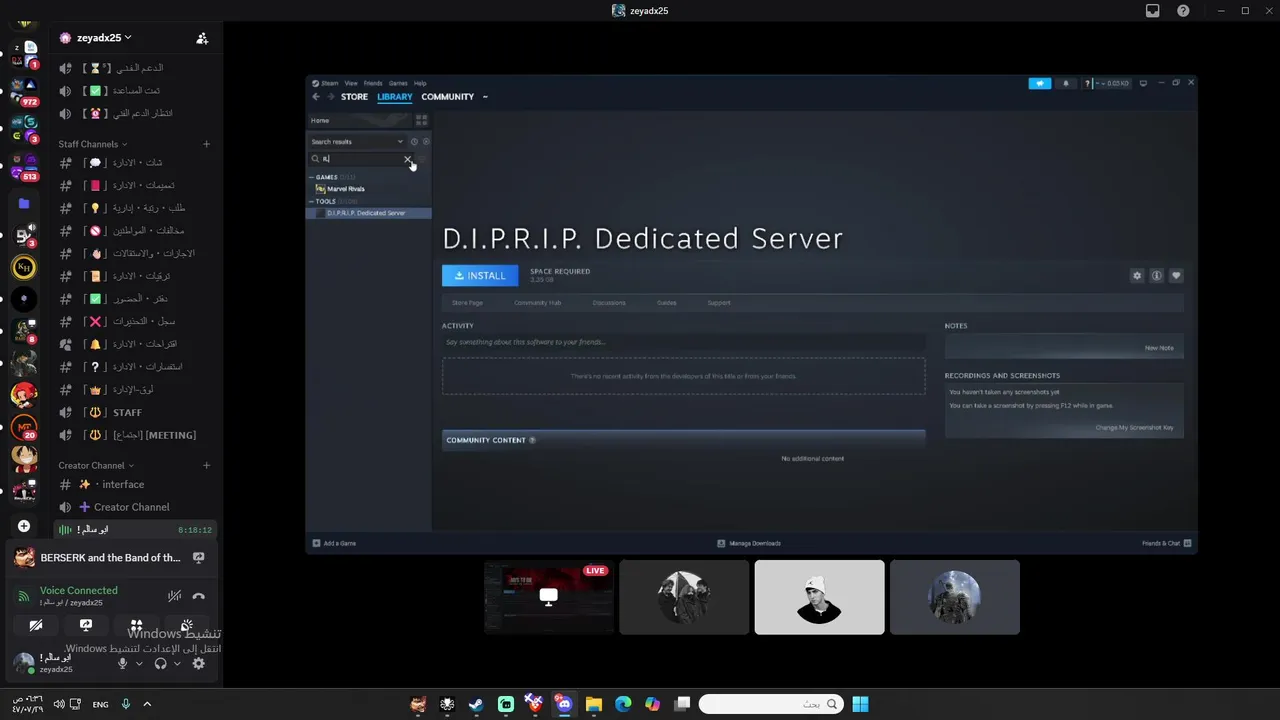This screenshot has height=720, width=1280.
Task: Open Copilot from the taskbar
Action: [652, 704]
